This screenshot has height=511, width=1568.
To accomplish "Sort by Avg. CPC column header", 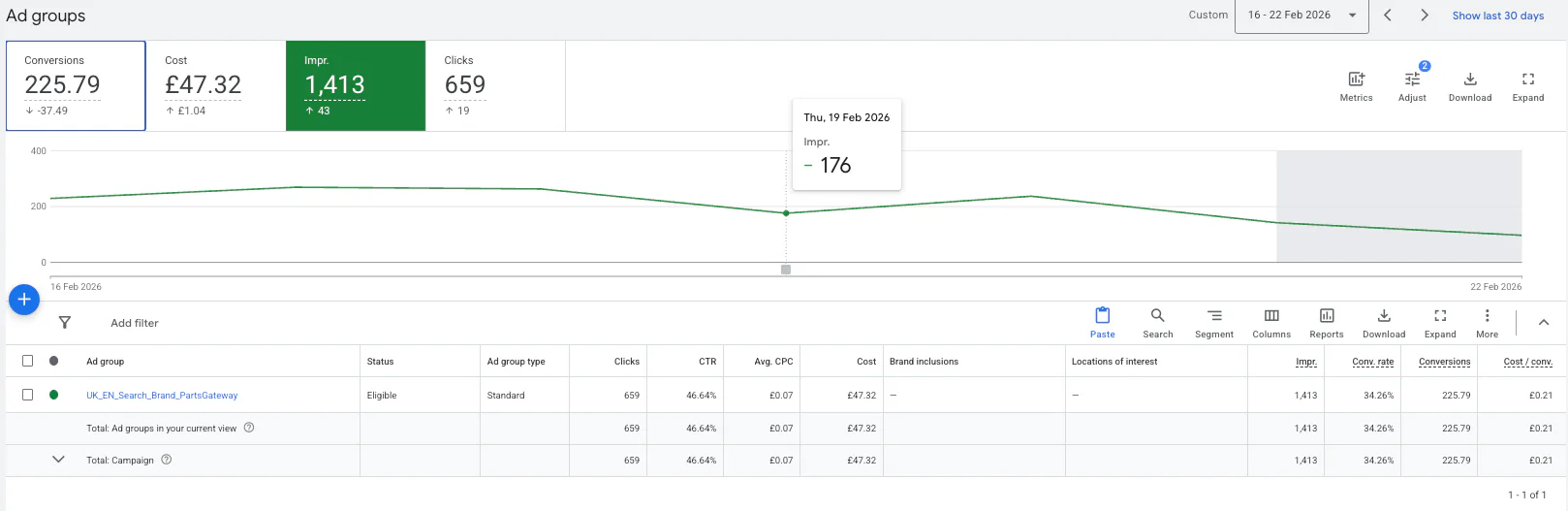I will pos(773,362).
